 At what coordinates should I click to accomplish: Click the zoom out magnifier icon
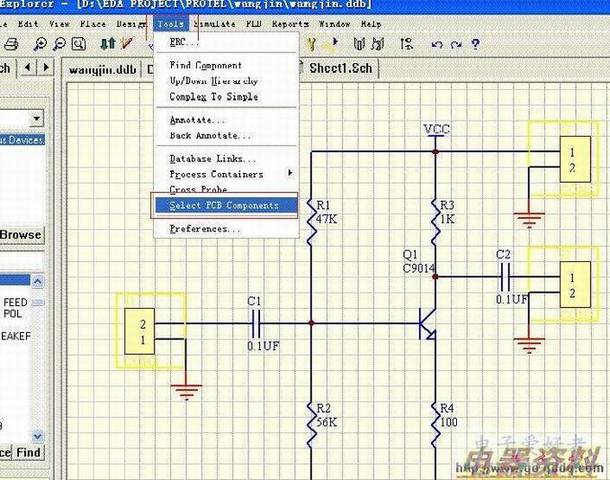click(60, 44)
